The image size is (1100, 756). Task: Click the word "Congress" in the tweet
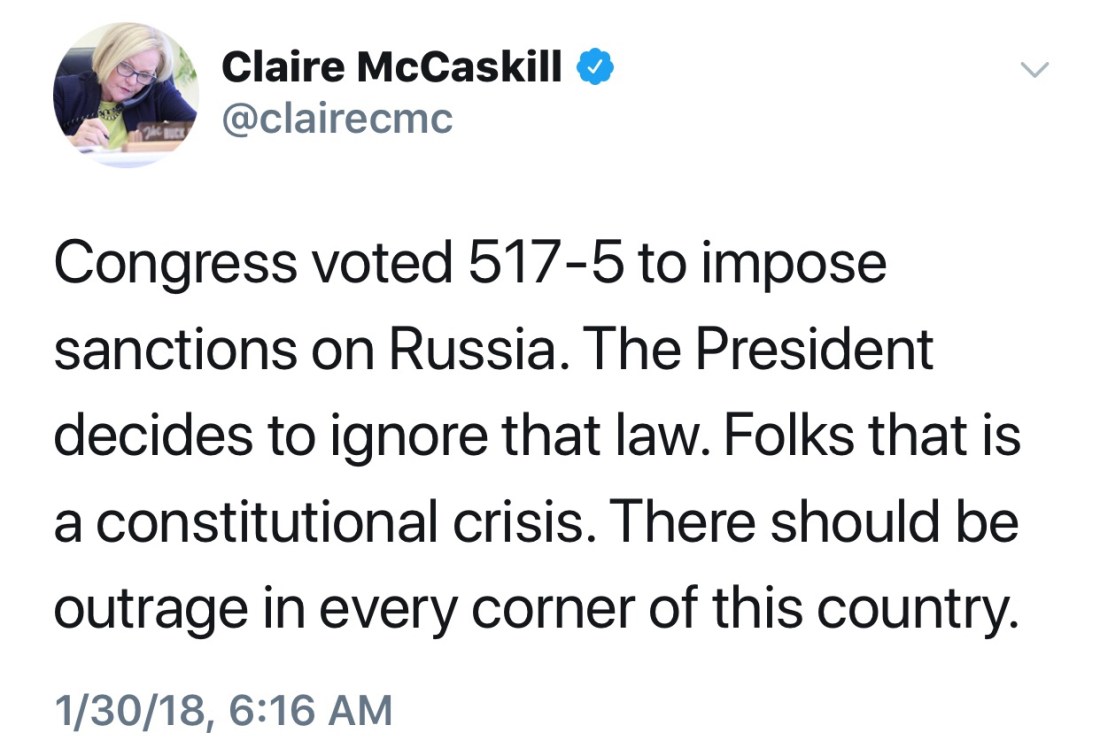175,264
